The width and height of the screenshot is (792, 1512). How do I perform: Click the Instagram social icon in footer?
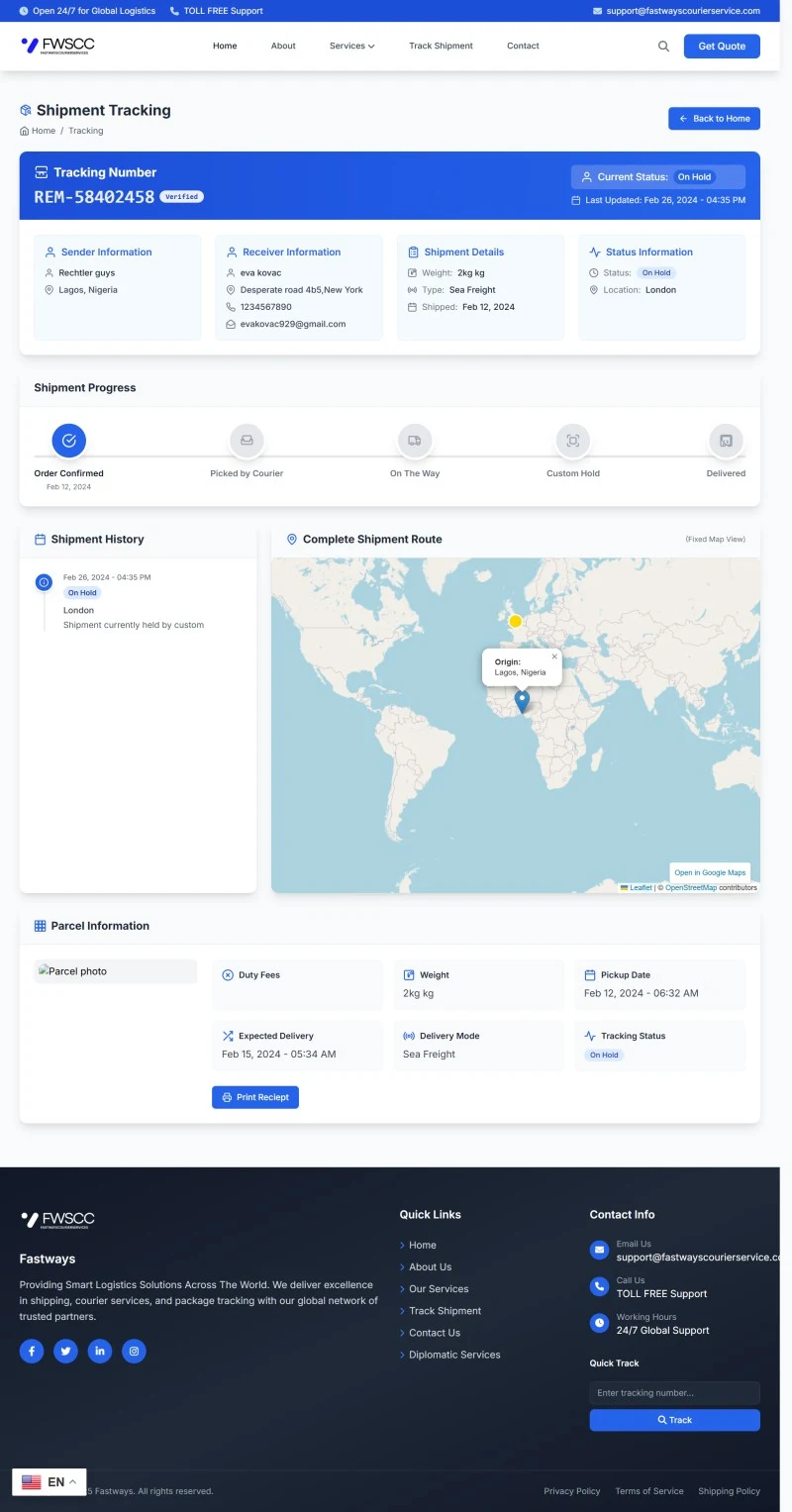pyautogui.click(x=134, y=1351)
